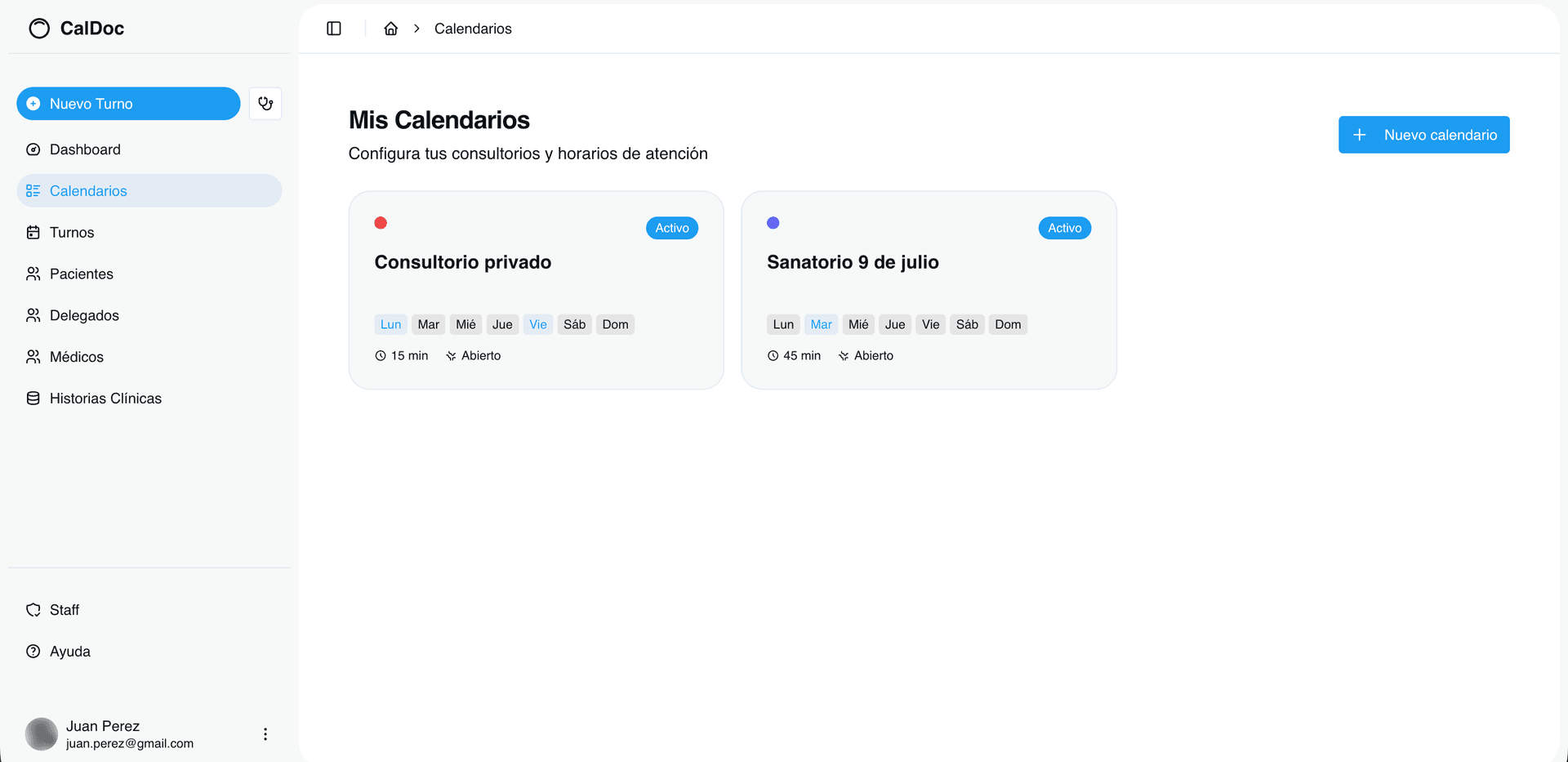Open the Dashboard from the sidebar
1568x762 pixels.
(x=84, y=149)
